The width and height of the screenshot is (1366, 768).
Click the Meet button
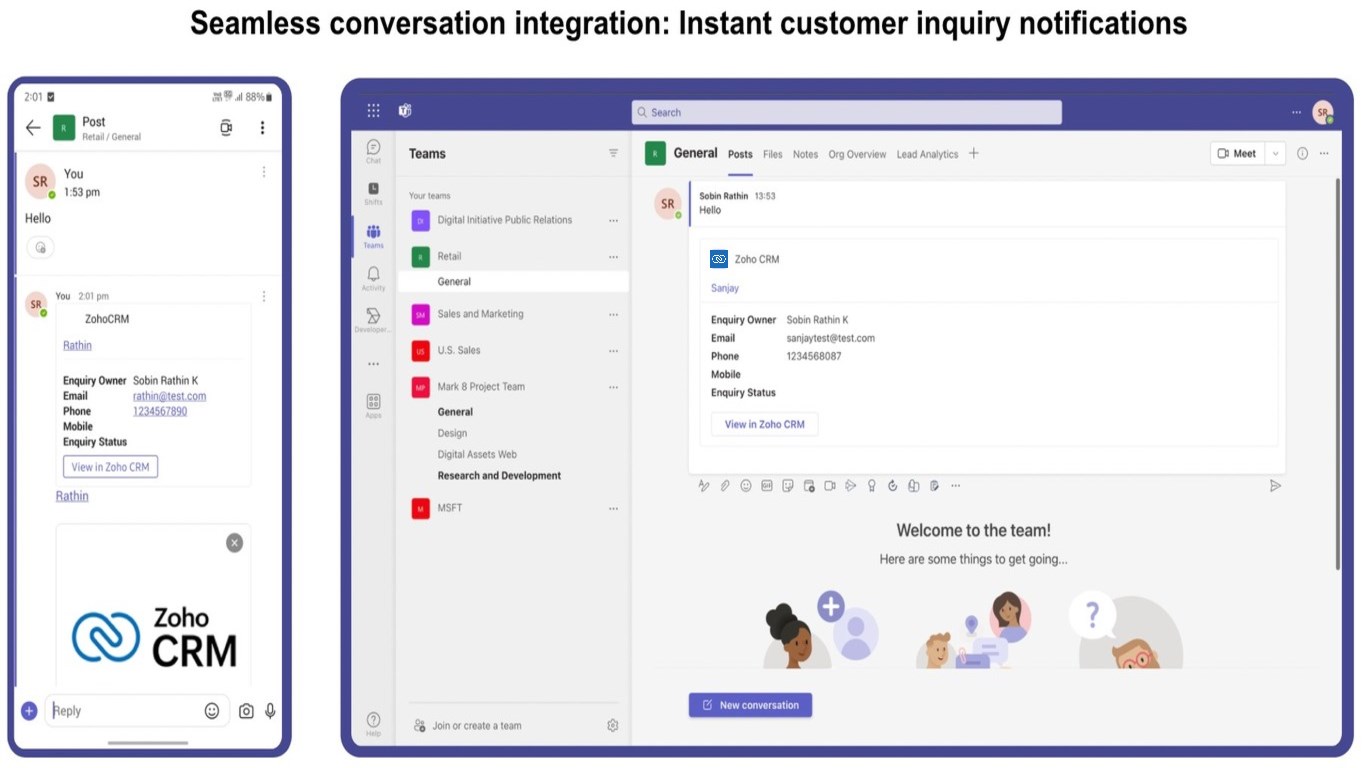(x=1238, y=153)
